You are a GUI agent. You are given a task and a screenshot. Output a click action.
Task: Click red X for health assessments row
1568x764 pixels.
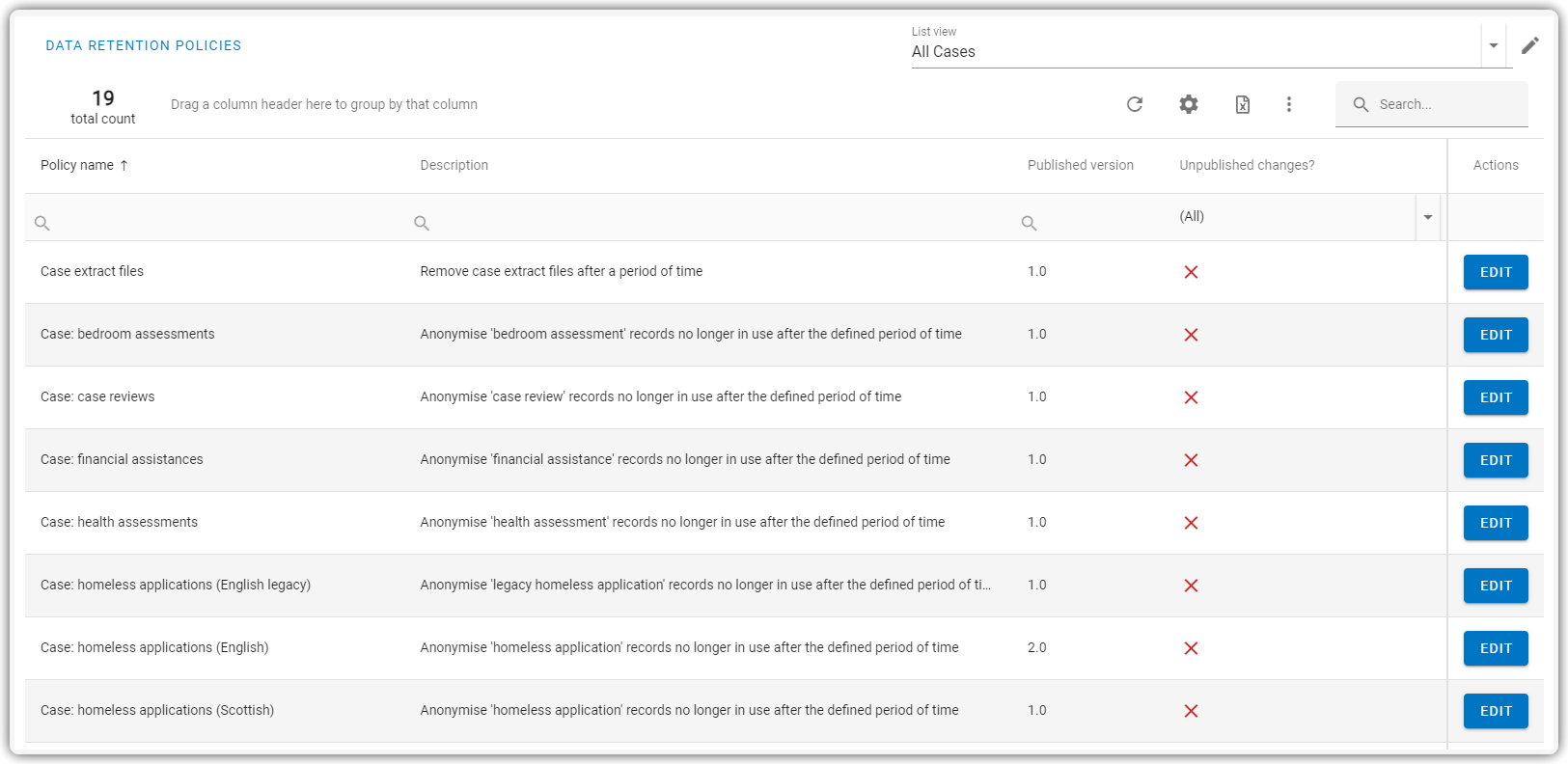(1192, 523)
